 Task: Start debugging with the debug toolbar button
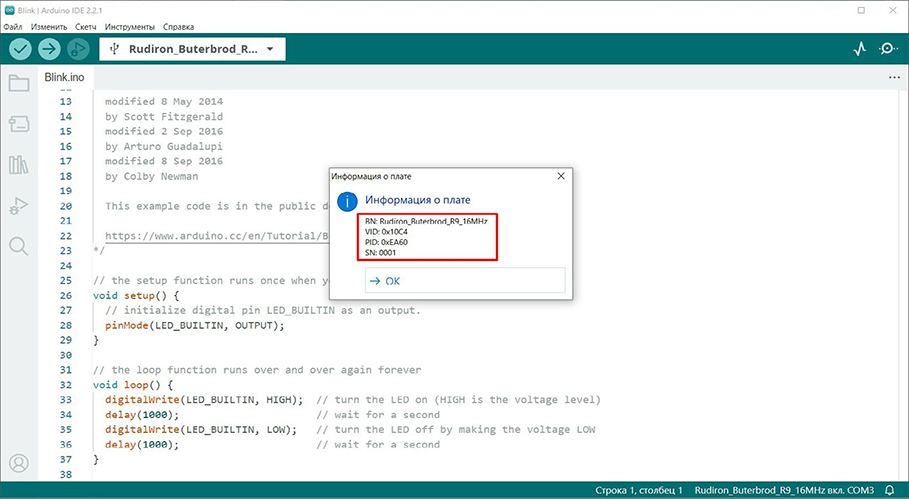[78, 49]
